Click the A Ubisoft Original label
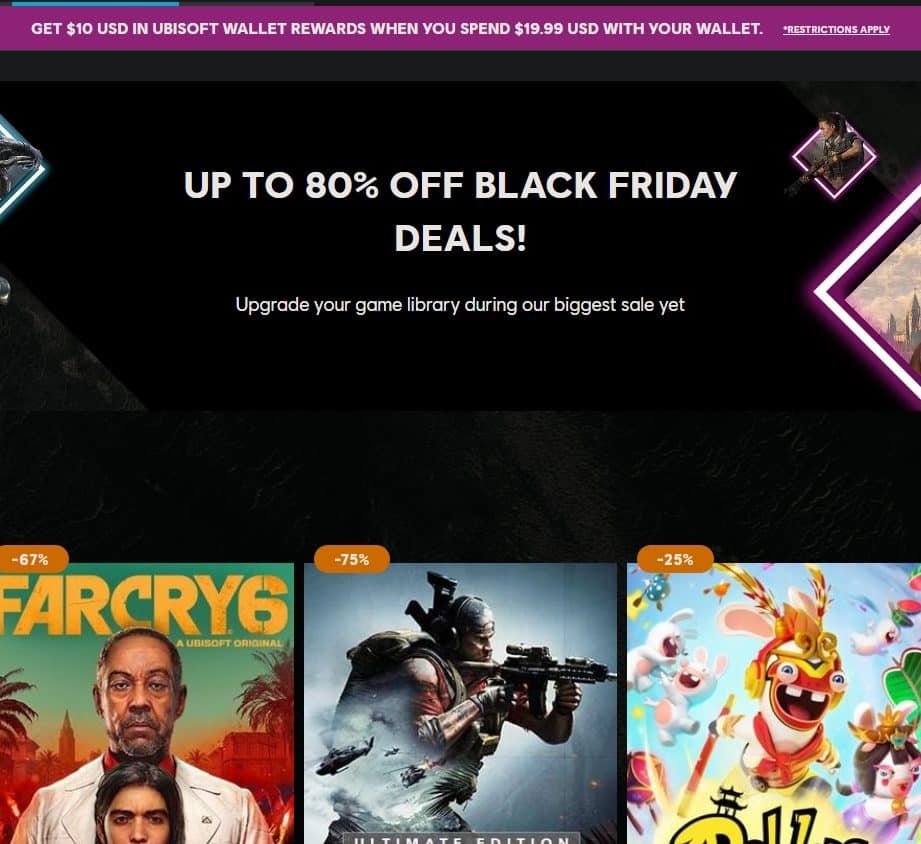 [229, 643]
